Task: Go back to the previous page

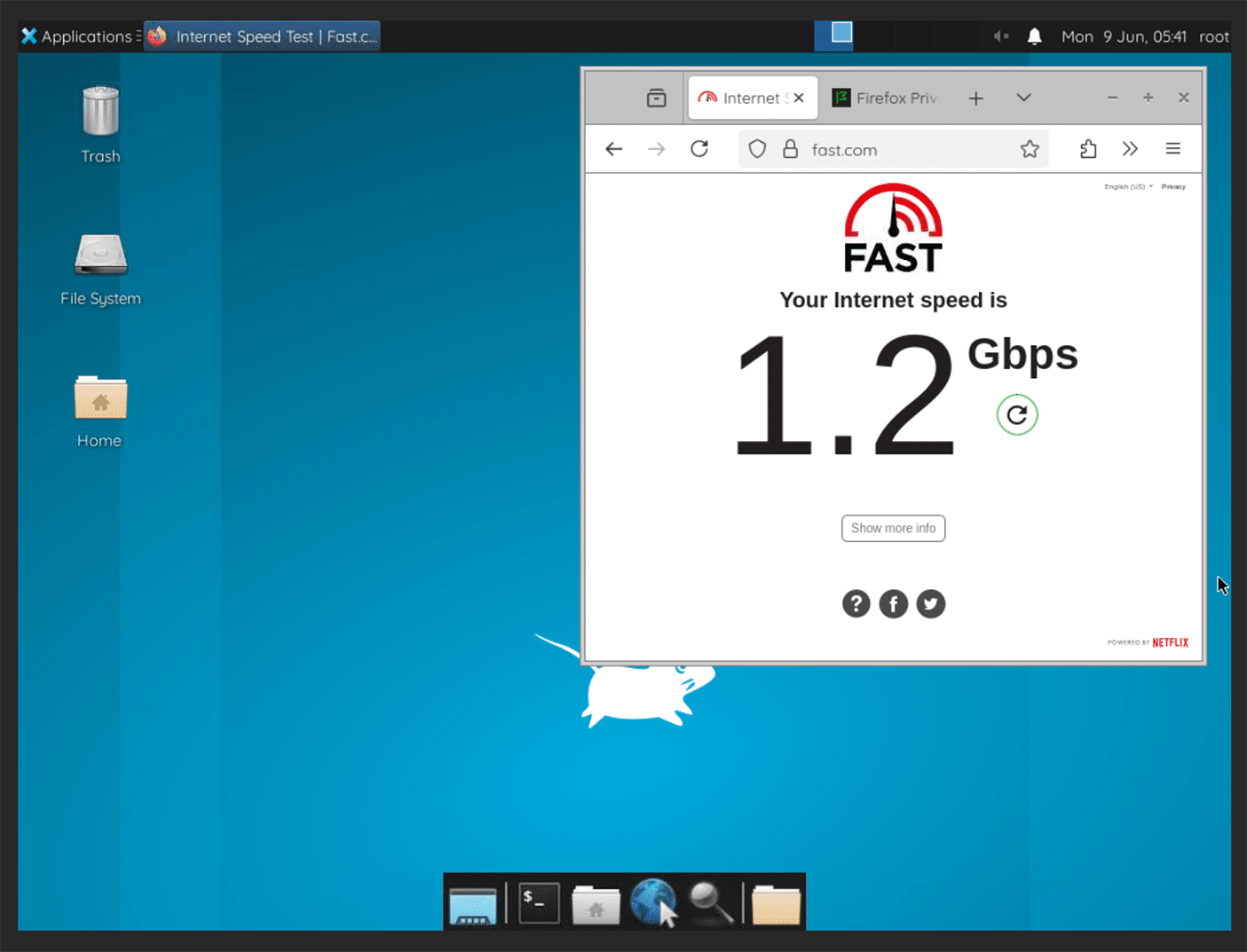Action: click(x=614, y=149)
